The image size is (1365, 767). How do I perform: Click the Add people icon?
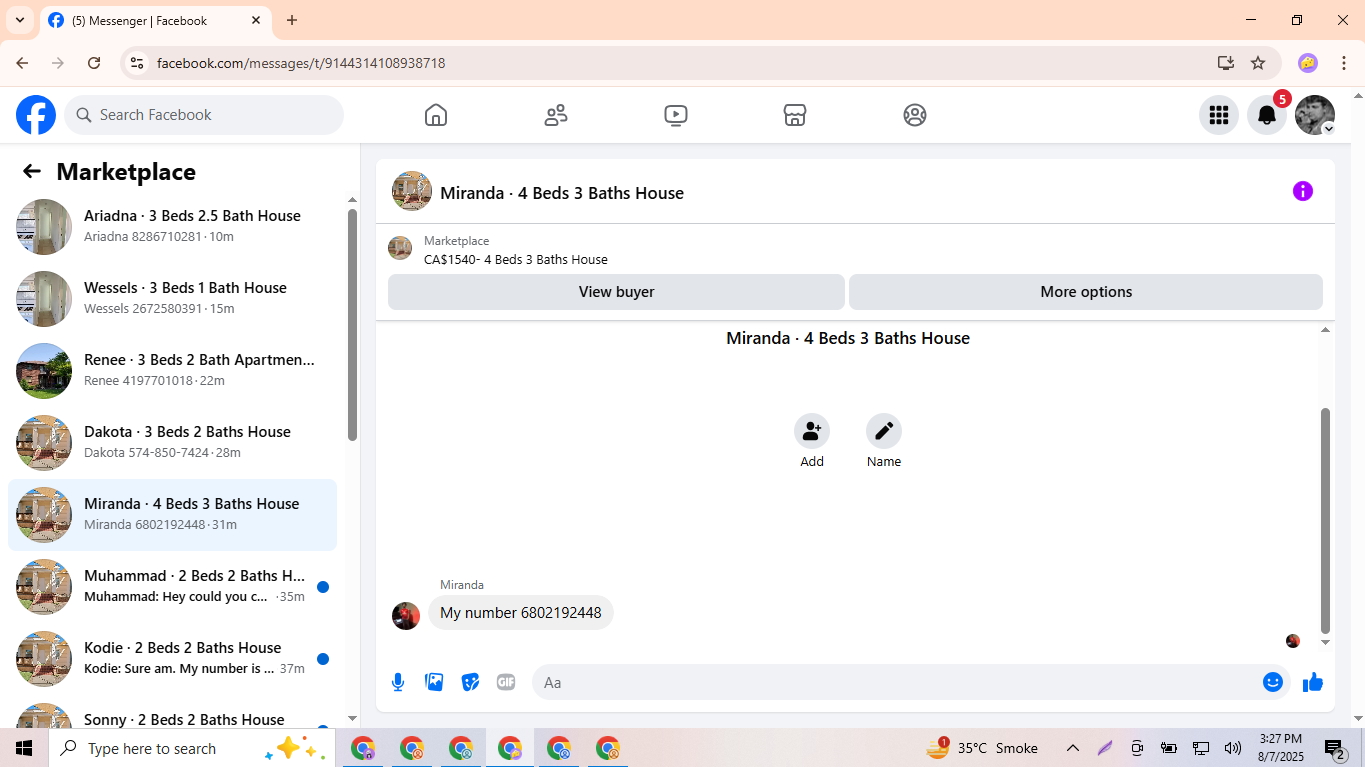coord(812,431)
